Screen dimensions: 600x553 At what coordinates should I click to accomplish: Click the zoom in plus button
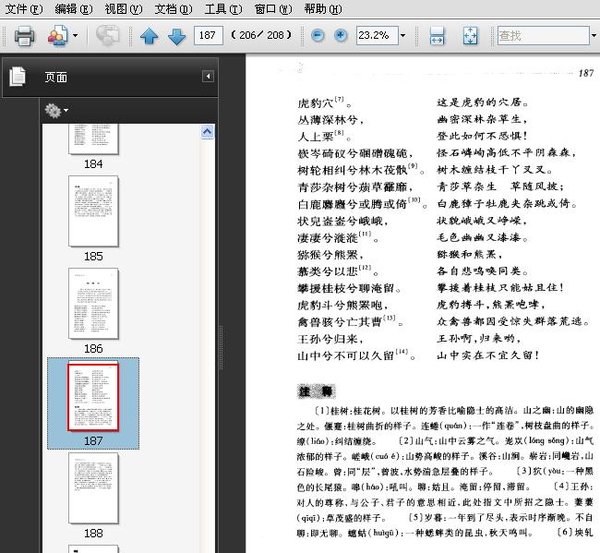pyautogui.click(x=340, y=36)
